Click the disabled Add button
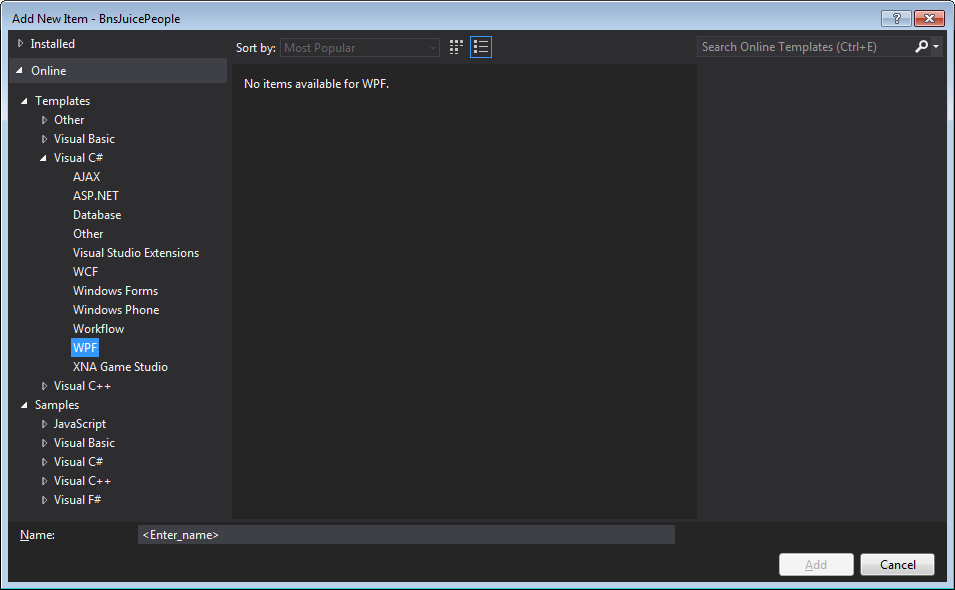 (x=816, y=564)
